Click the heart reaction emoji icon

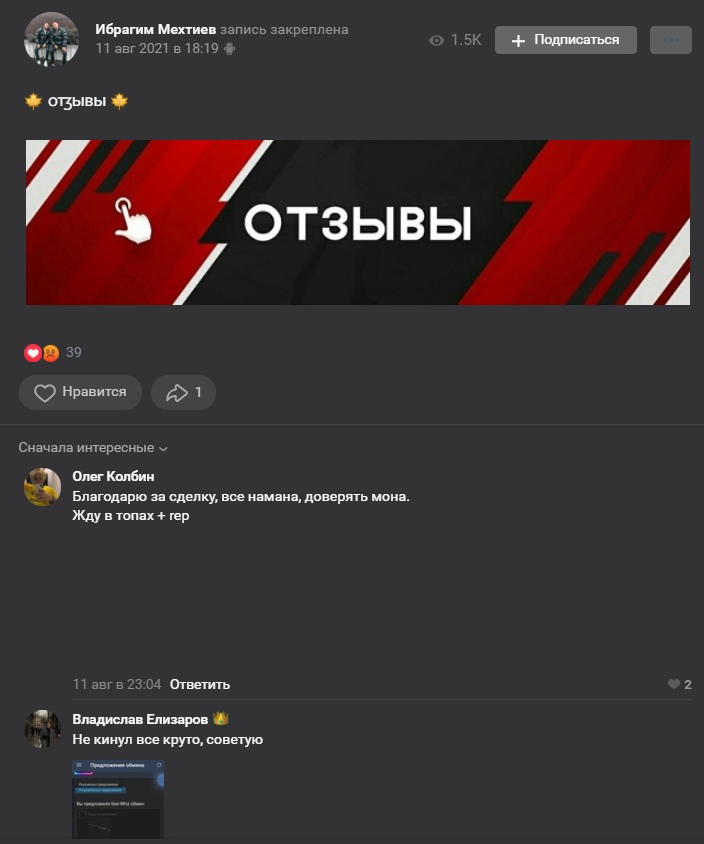[x=33, y=353]
